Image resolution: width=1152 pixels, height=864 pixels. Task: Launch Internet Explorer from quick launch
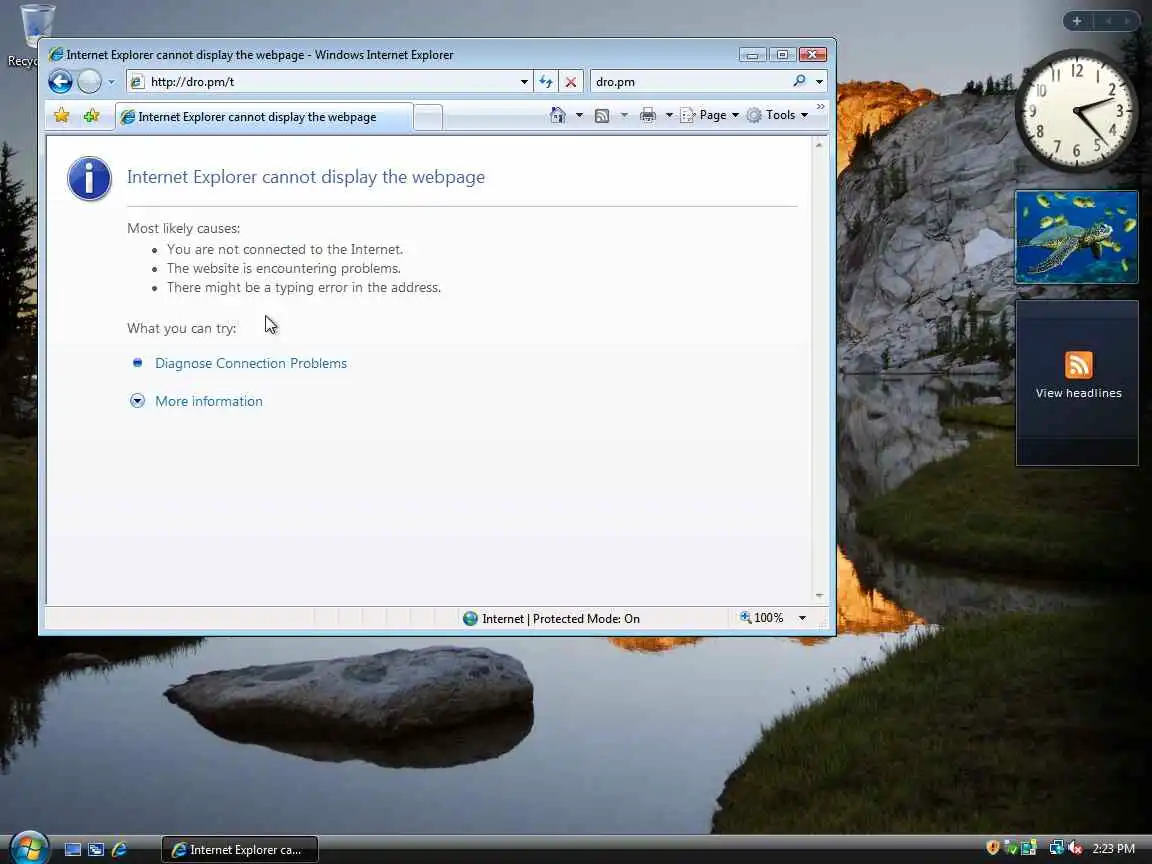coord(120,849)
